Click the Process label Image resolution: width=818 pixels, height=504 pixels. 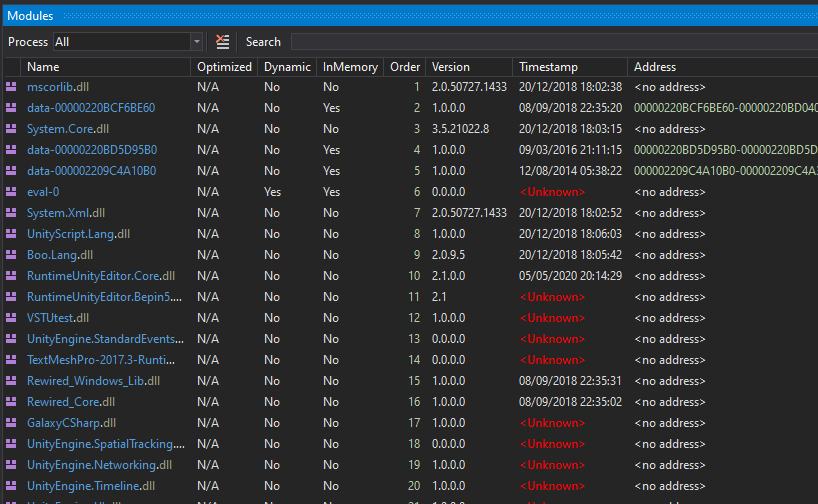coord(28,42)
